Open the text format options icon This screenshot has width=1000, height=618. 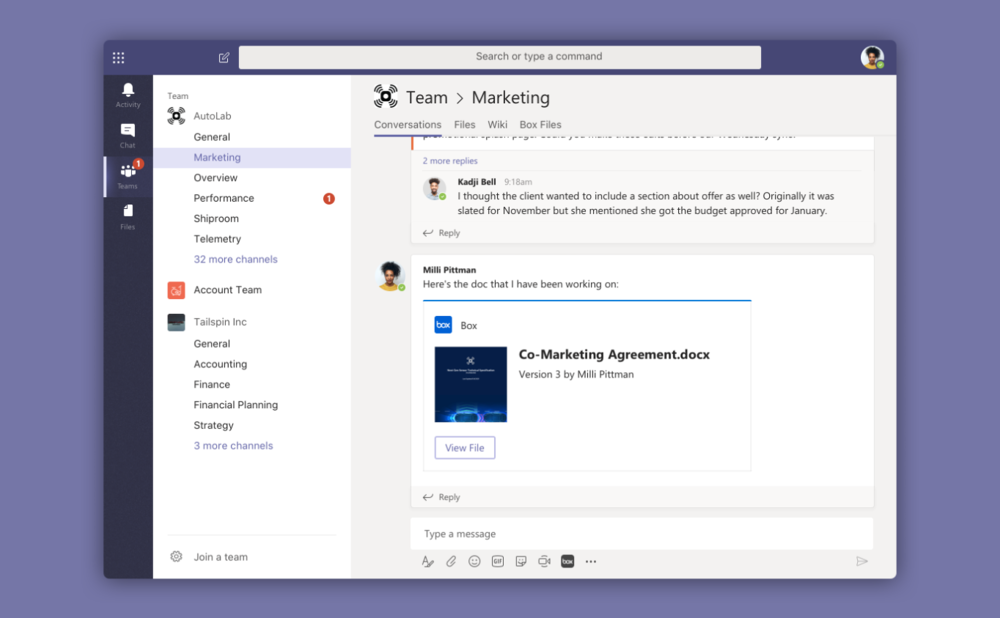428,562
